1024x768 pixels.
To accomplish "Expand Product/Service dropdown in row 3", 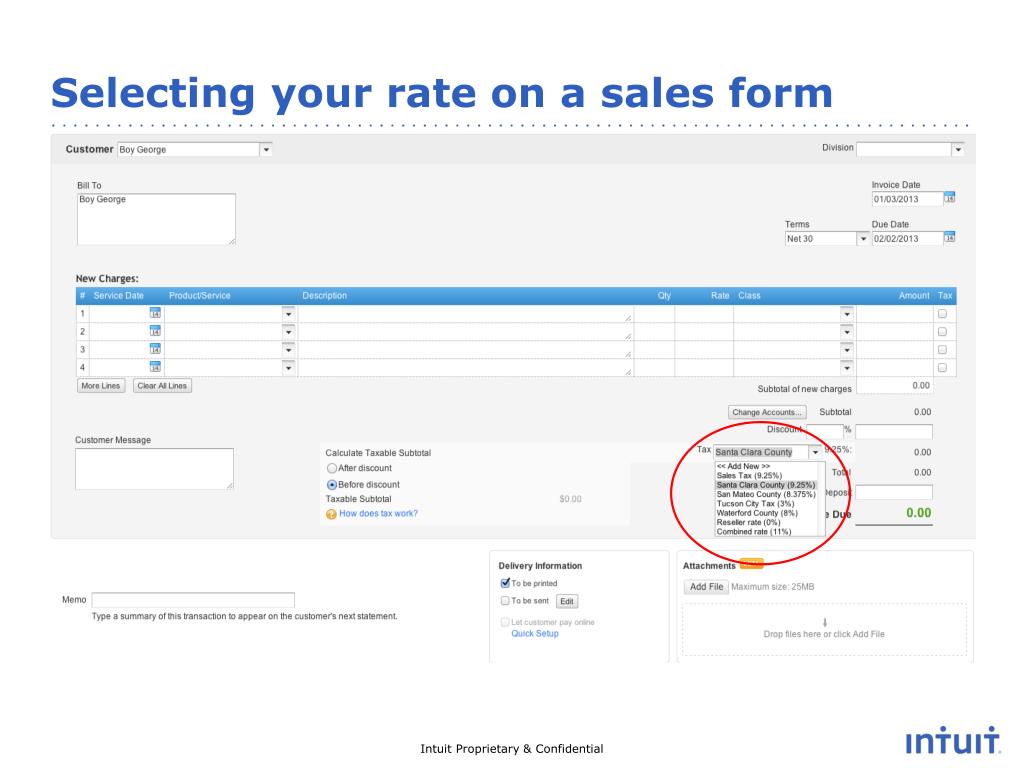I will [x=288, y=350].
